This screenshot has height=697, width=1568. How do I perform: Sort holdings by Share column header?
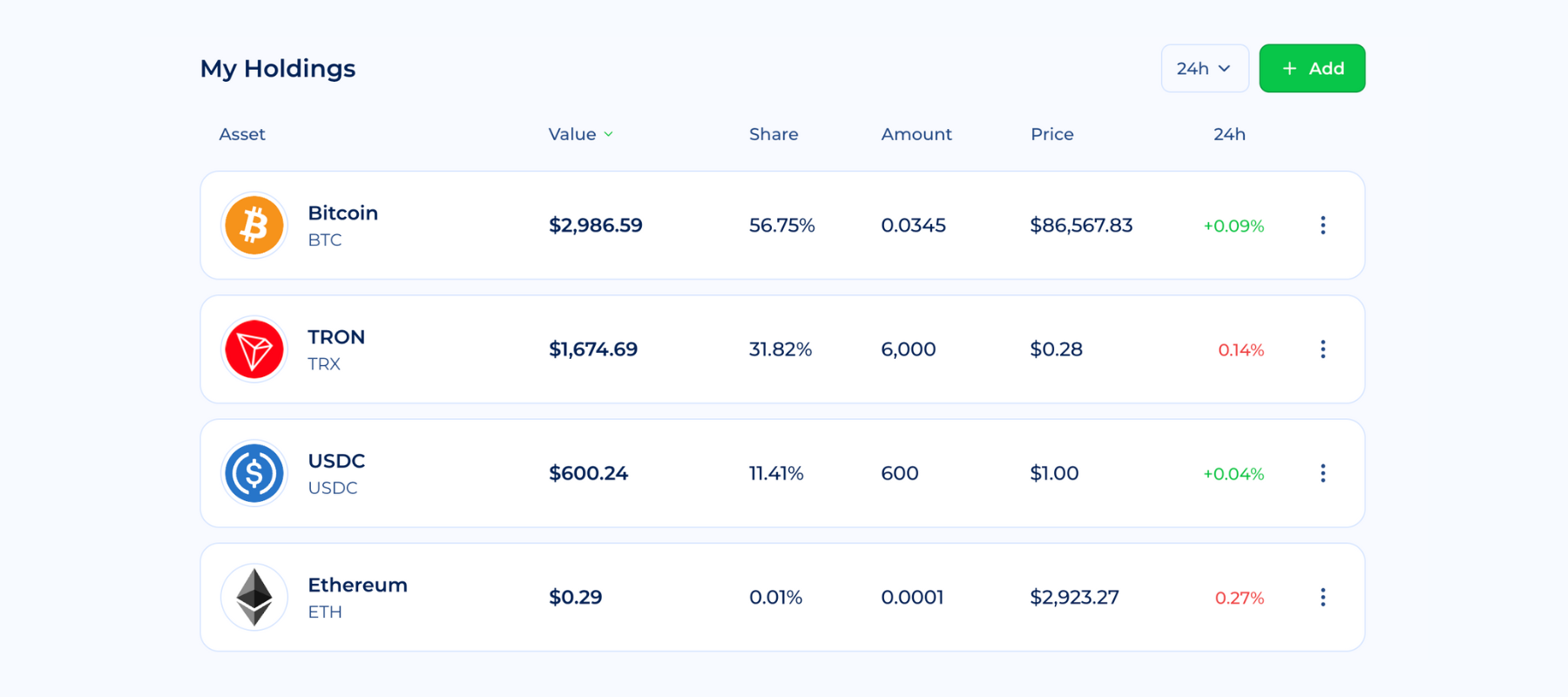pyautogui.click(x=773, y=134)
